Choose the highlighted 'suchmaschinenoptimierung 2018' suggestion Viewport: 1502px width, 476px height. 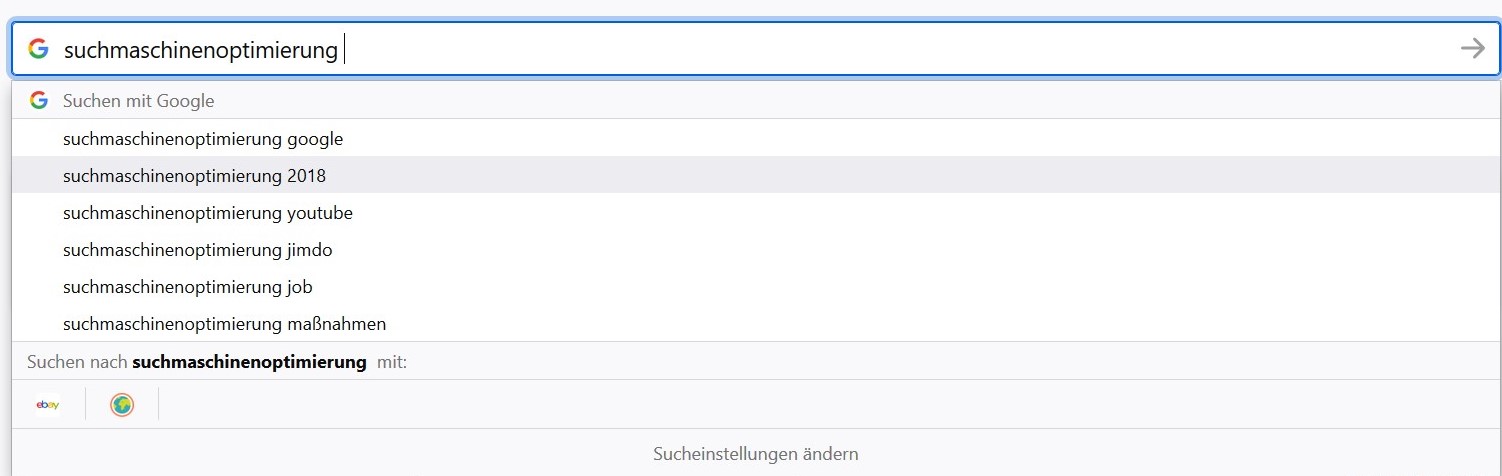(756, 175)
